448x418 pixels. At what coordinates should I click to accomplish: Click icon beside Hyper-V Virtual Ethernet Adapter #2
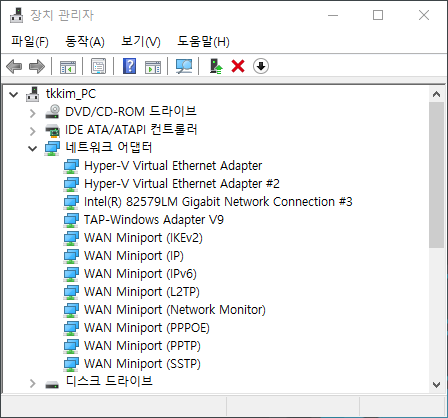[x=71, y=184]
